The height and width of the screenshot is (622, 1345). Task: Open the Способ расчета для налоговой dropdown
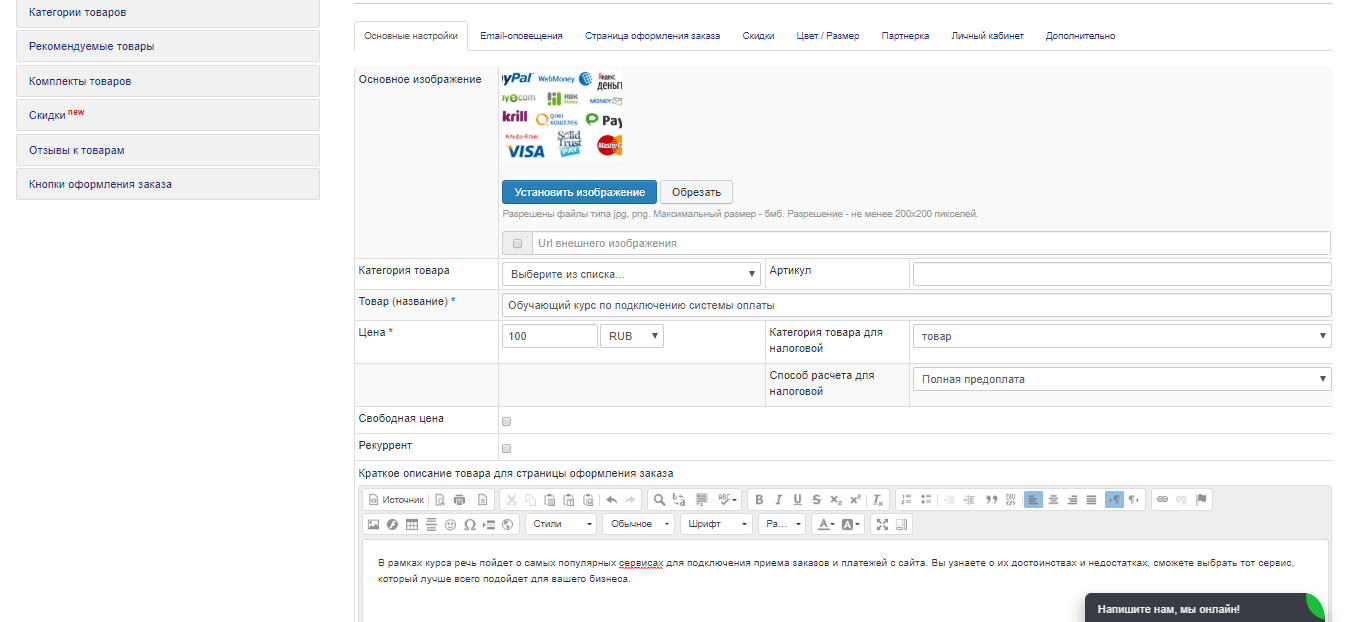tap(1121, 379)
